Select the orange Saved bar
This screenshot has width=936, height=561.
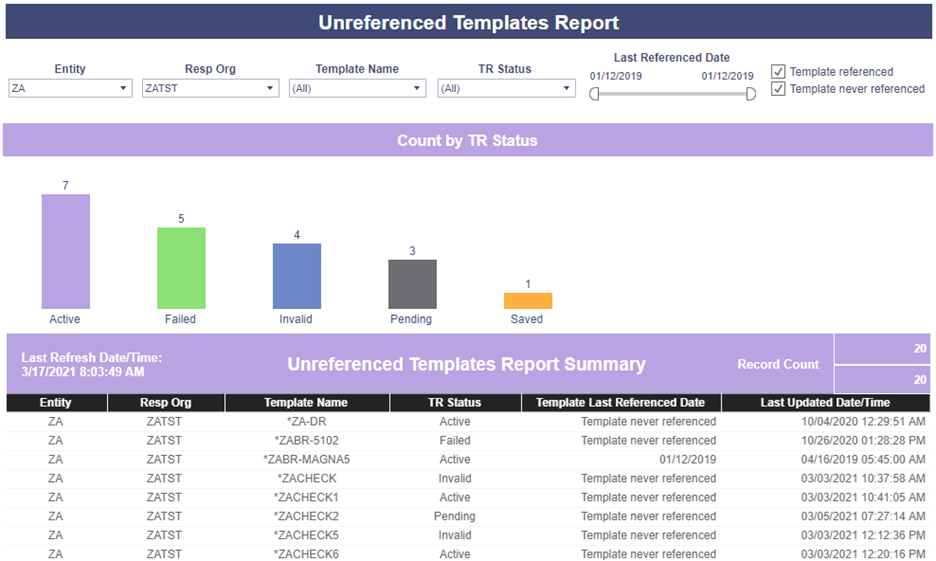pyautogui.click(x=528, y=300)
